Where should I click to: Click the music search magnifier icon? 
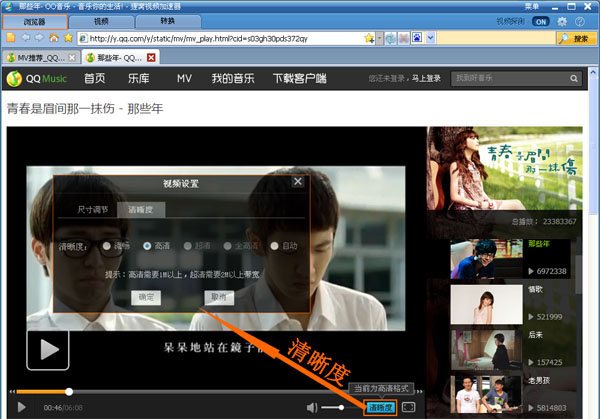(574, 78)
